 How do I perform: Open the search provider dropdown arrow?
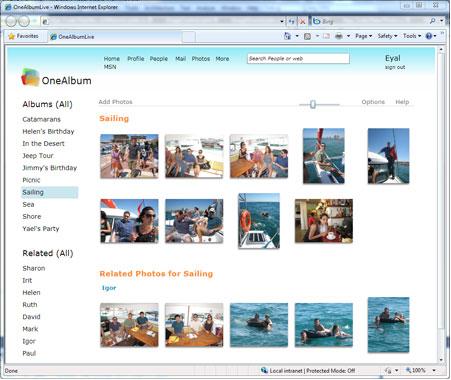441,21
